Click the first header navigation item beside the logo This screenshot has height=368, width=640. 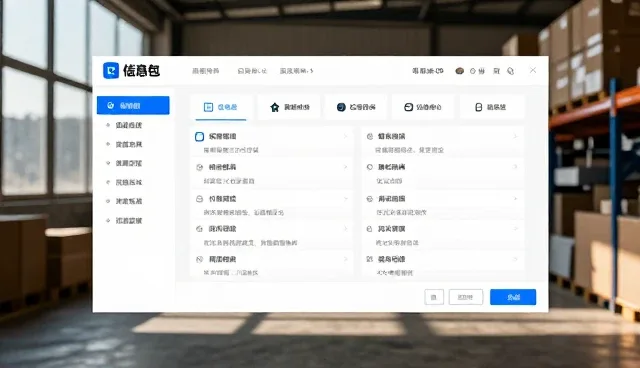click(x=206, y=71)
